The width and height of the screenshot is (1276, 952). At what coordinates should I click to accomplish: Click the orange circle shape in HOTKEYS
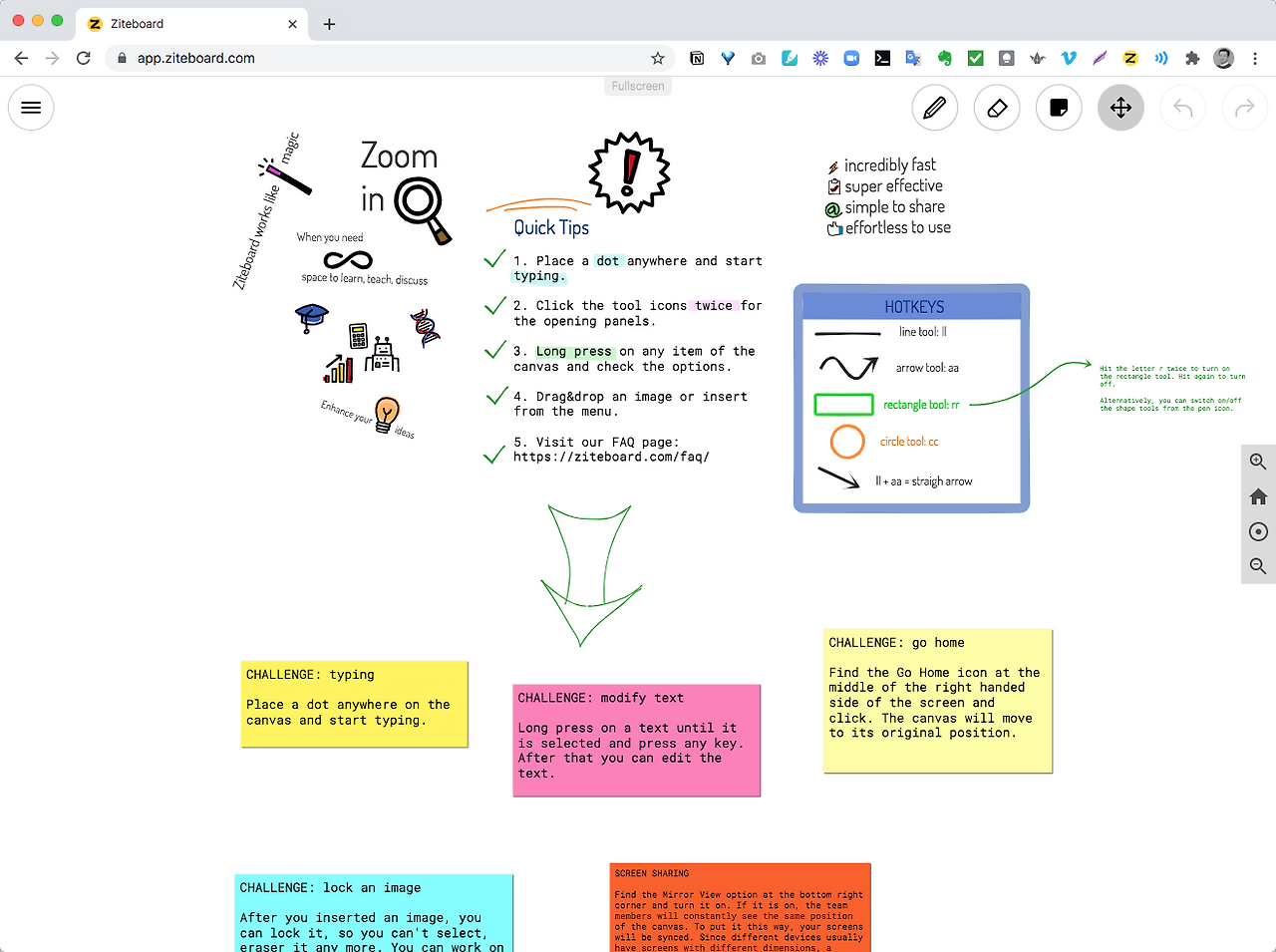click(847, 442)
